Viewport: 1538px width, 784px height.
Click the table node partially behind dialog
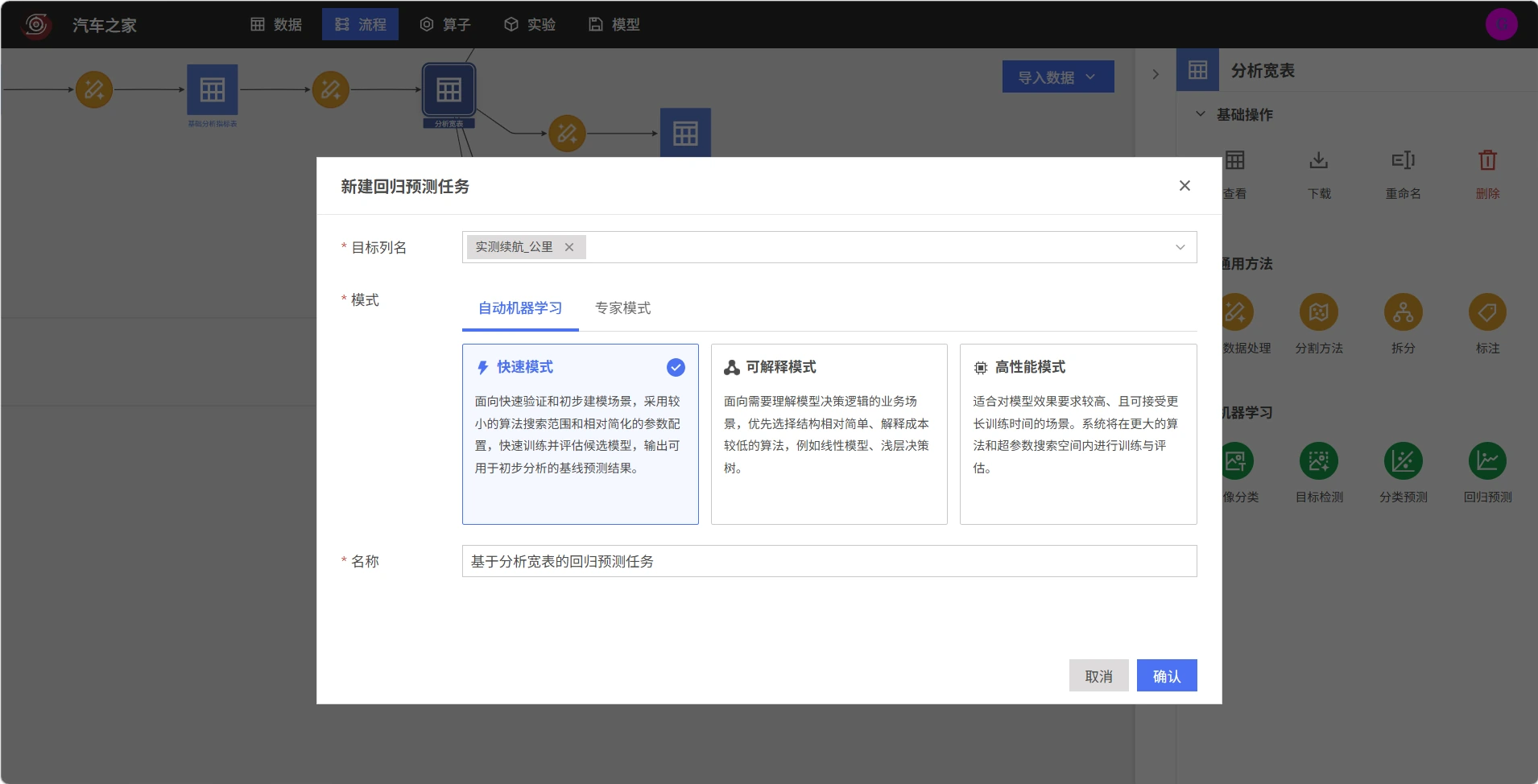coord(685,133)
